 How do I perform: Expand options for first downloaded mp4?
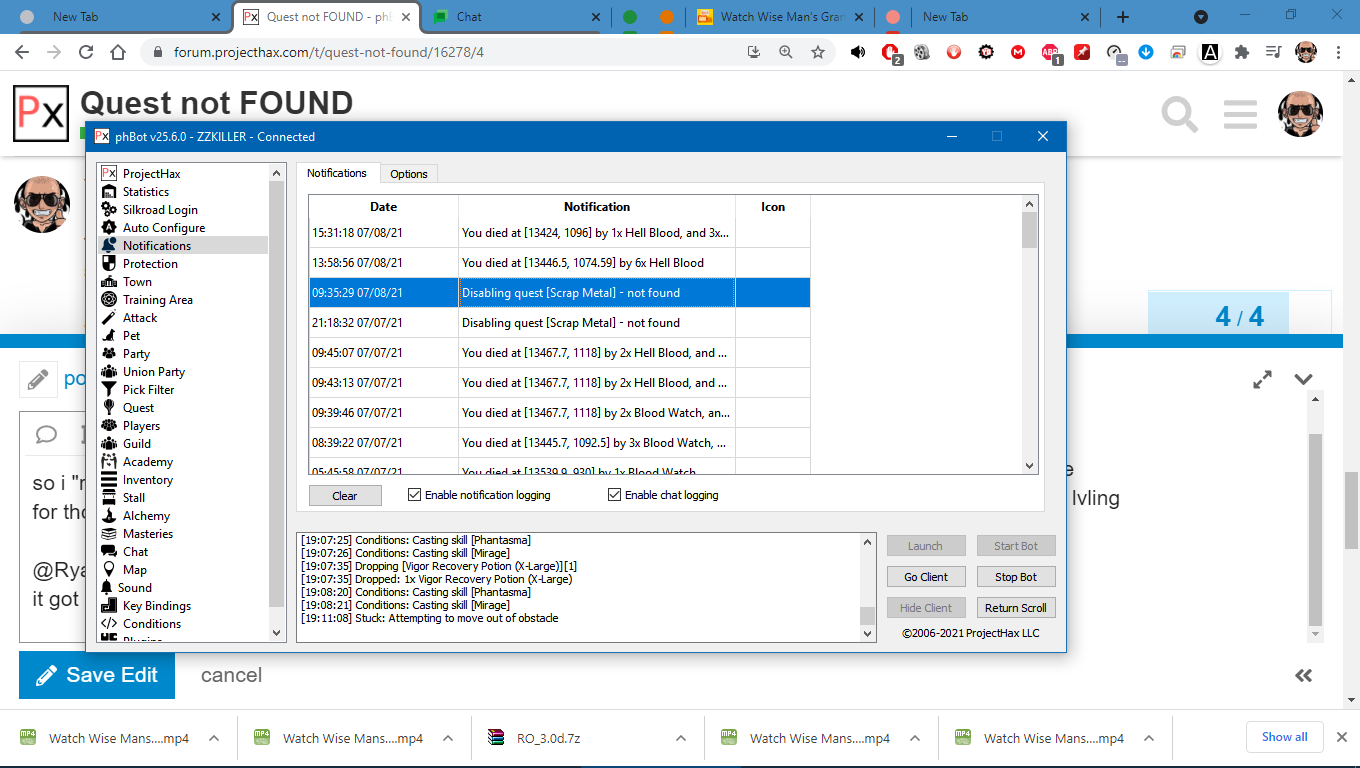pyautogui.click(x=214, y=738)
